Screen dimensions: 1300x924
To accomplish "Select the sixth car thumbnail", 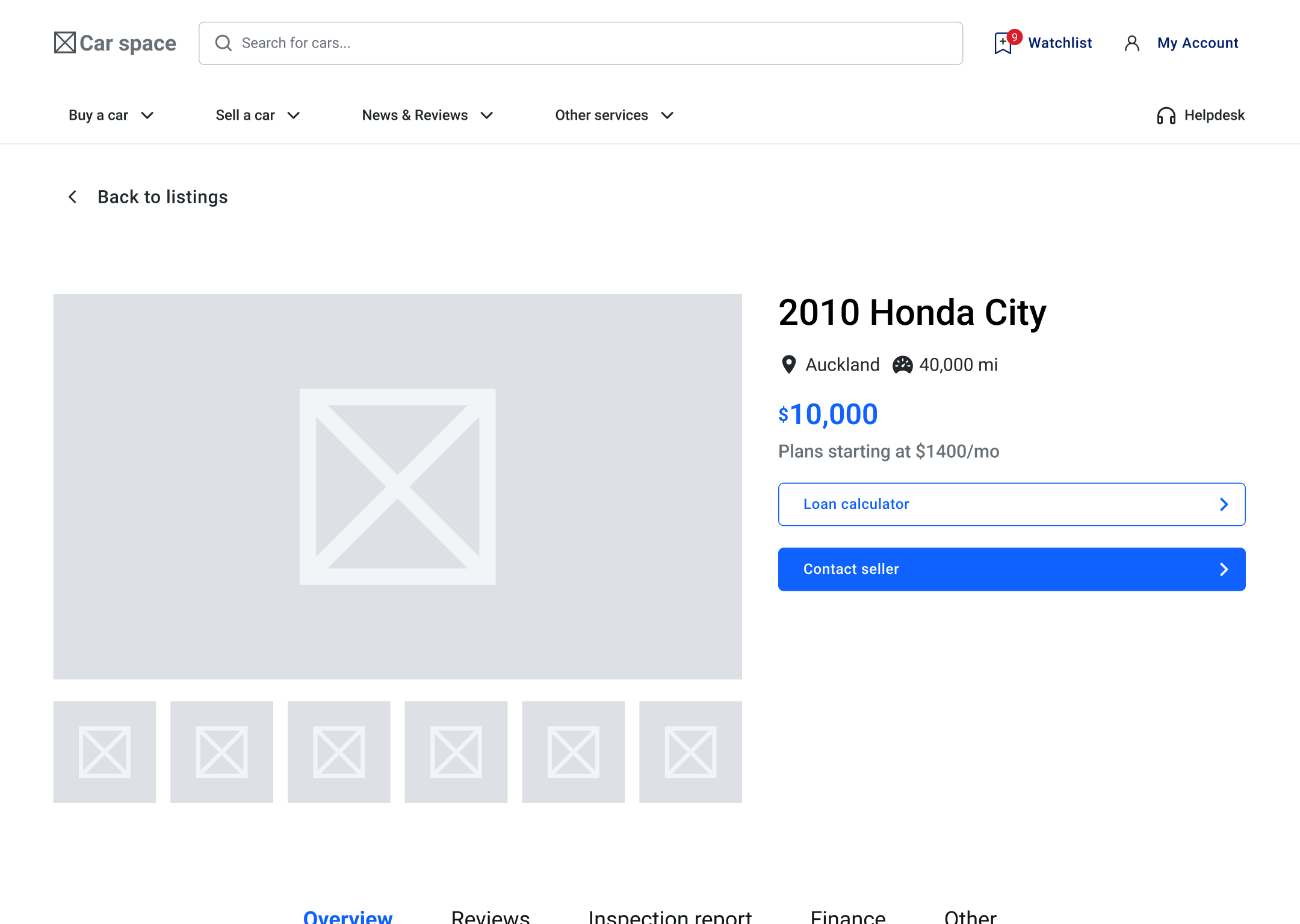I will click(690, 752).
